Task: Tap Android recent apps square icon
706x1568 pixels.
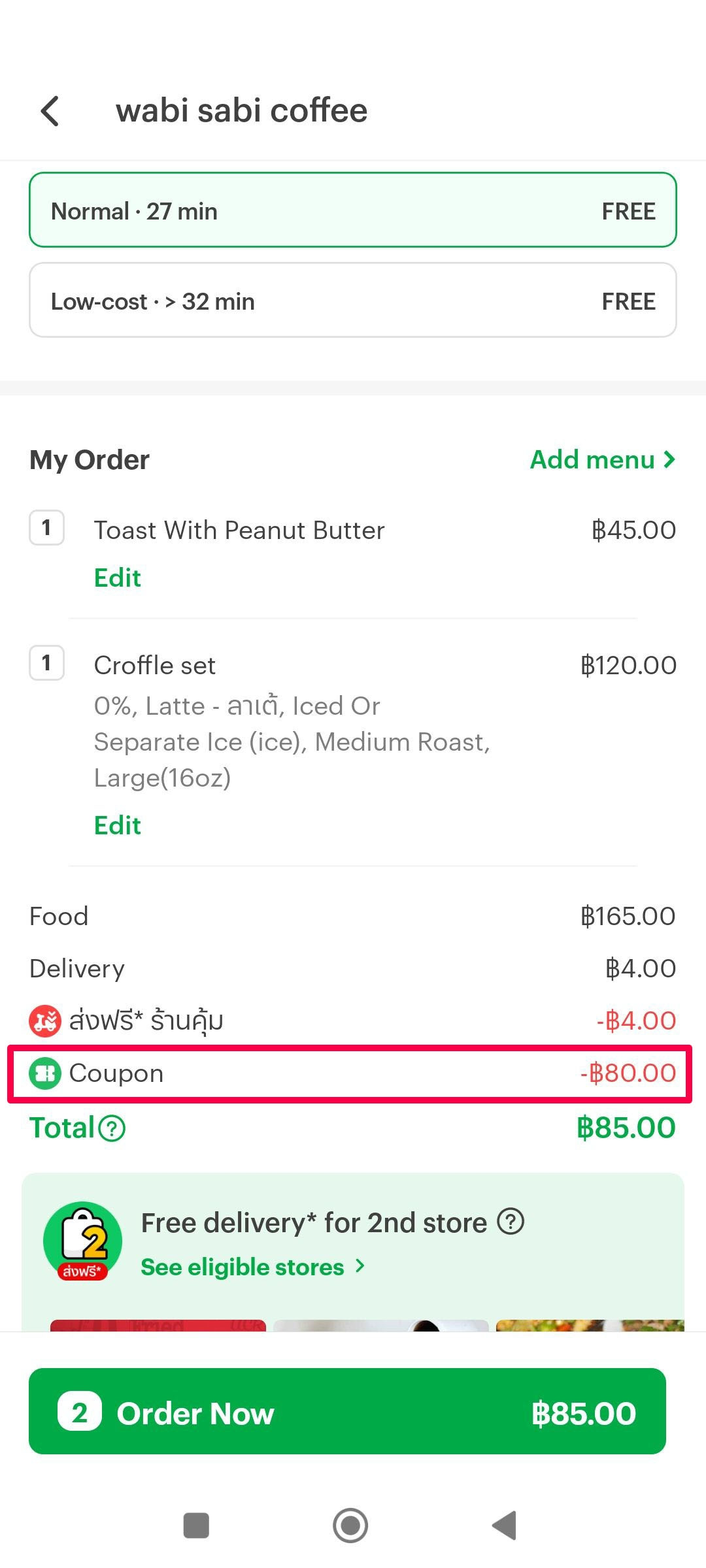Action: pos(196,1526)
